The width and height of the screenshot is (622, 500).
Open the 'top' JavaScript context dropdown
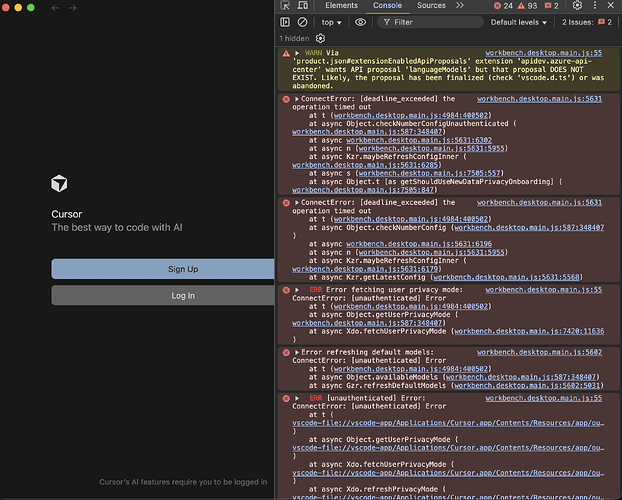click(331, 22)
